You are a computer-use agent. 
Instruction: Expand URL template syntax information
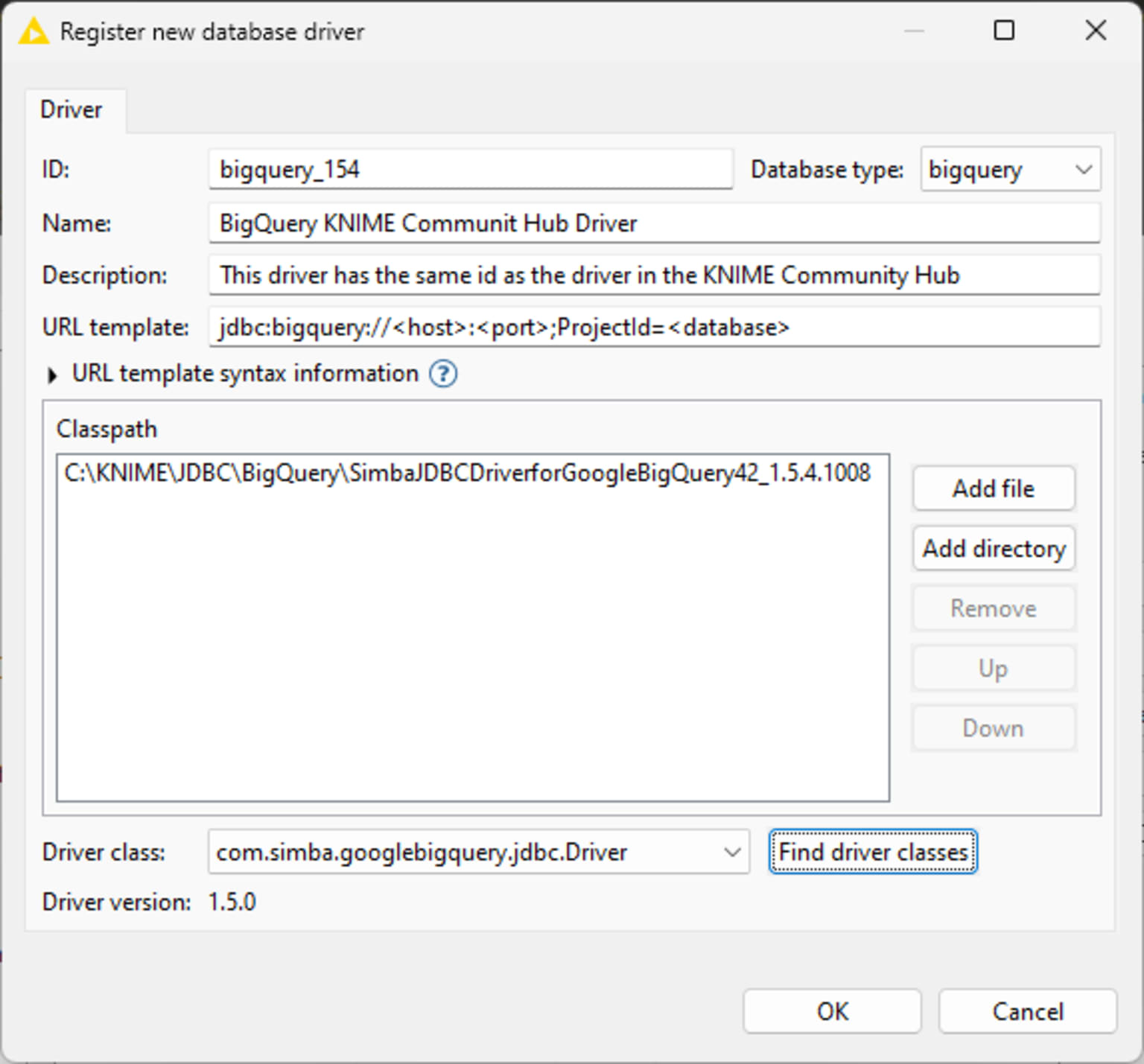tap(51, 375)
